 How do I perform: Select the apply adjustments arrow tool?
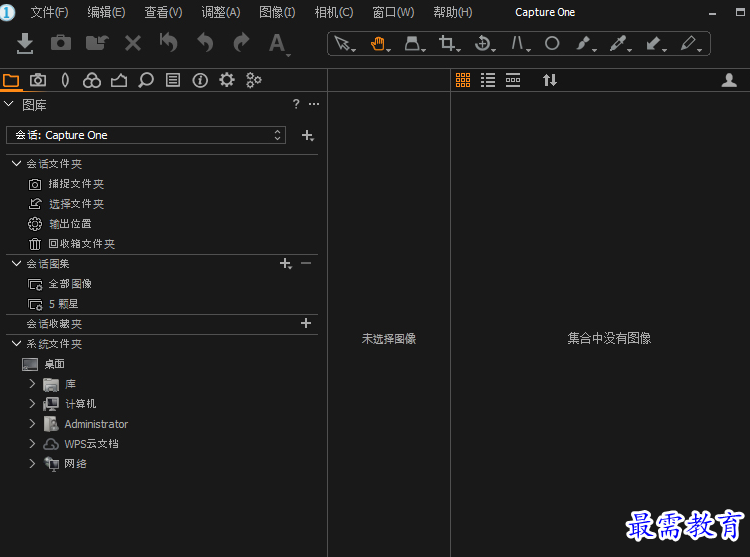pyautogui.click(x=655, y=44)
